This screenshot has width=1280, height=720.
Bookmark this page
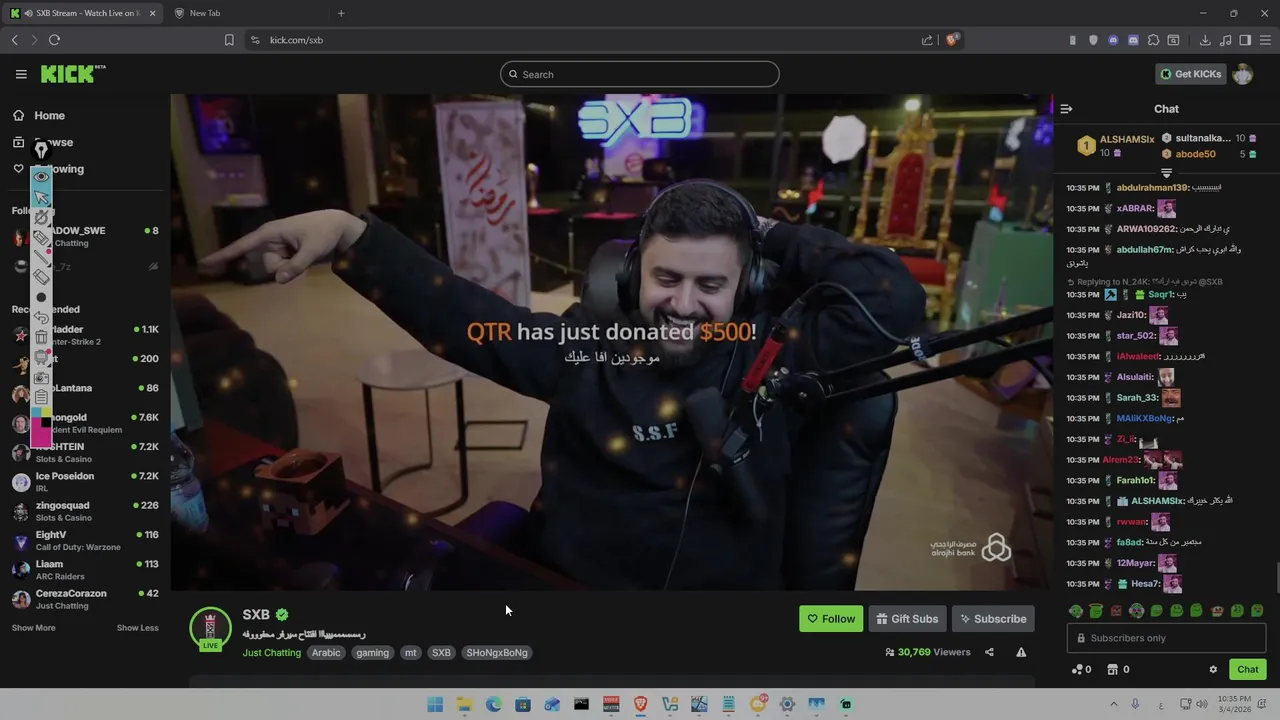tap(229, 40)
